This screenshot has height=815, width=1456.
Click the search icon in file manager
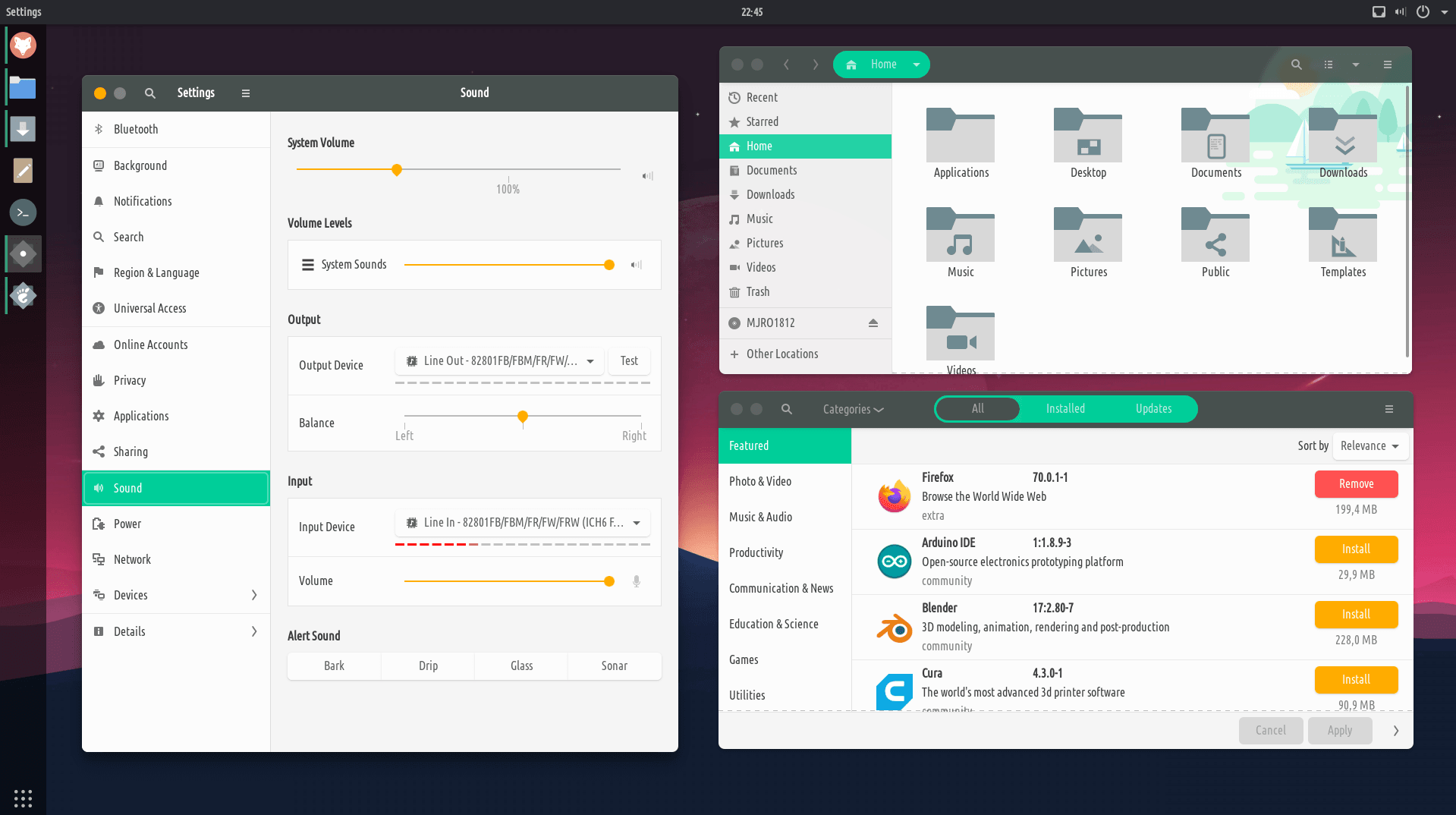[x=1296, y=65]
